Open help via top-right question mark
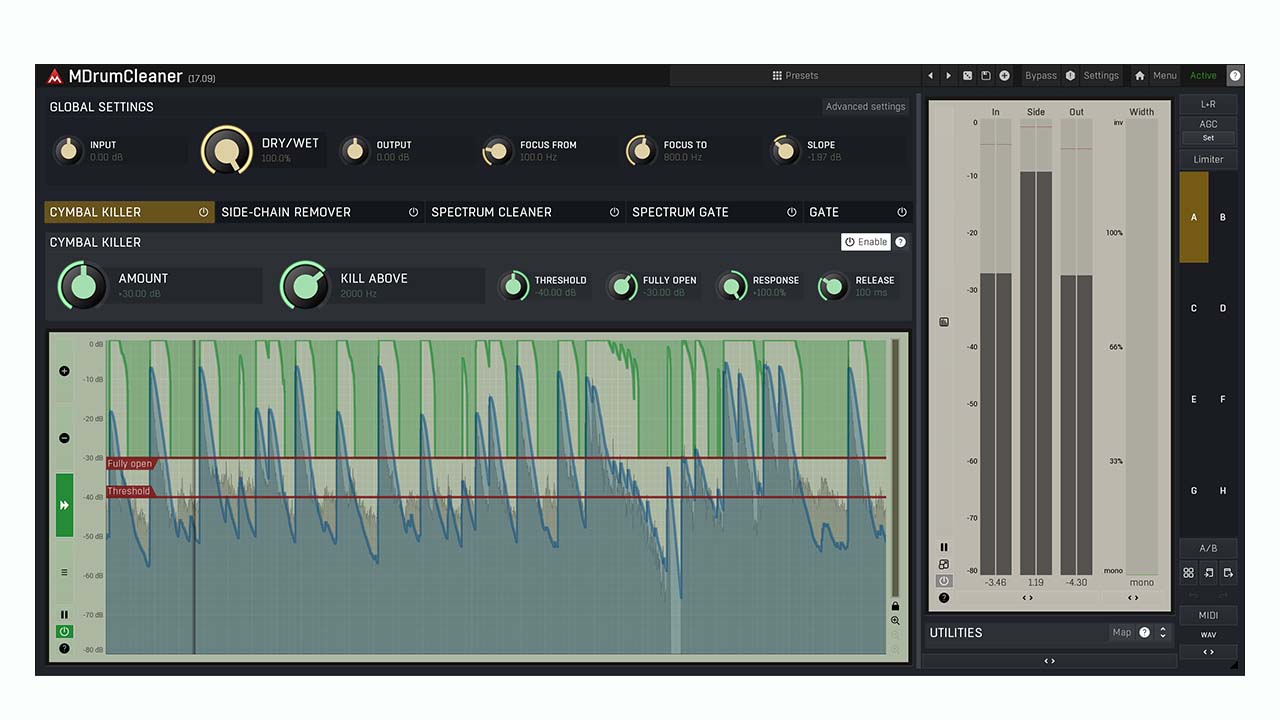 click(x=1235, y=76)
